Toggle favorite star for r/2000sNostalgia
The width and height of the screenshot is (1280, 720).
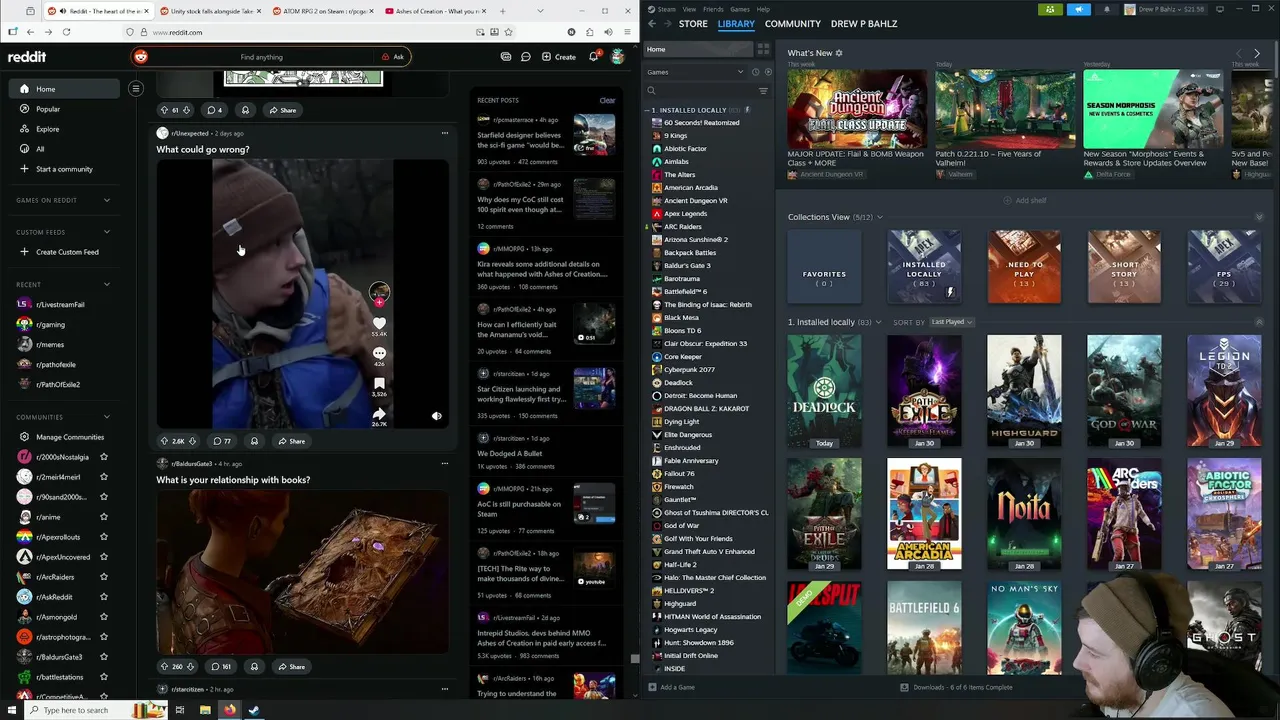point(104,457)
